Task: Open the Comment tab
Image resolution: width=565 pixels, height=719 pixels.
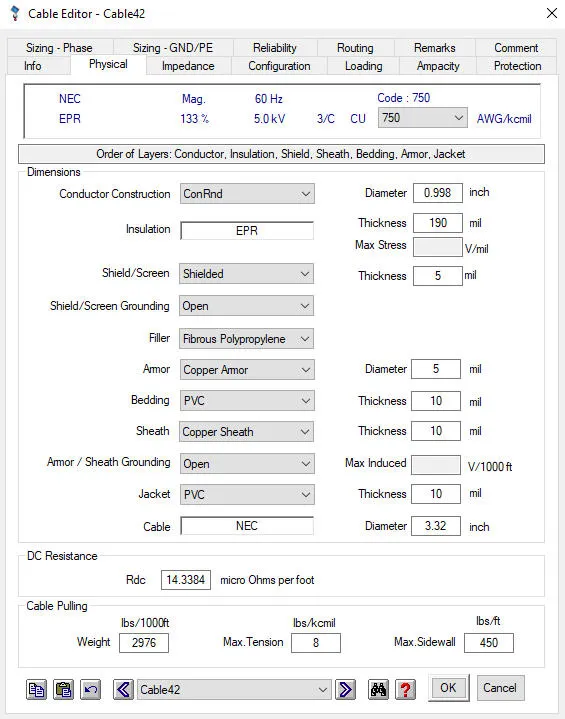Action: tap(516, 48)
